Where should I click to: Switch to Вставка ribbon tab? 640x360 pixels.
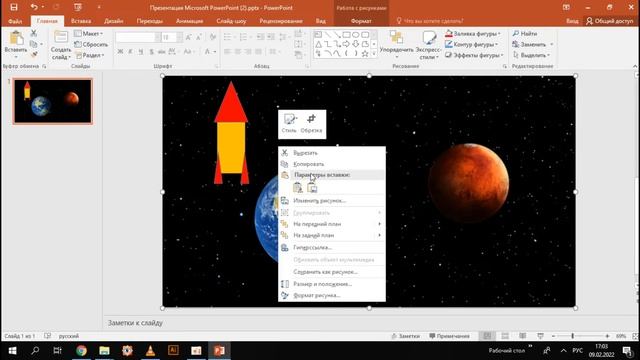(81, 21)
